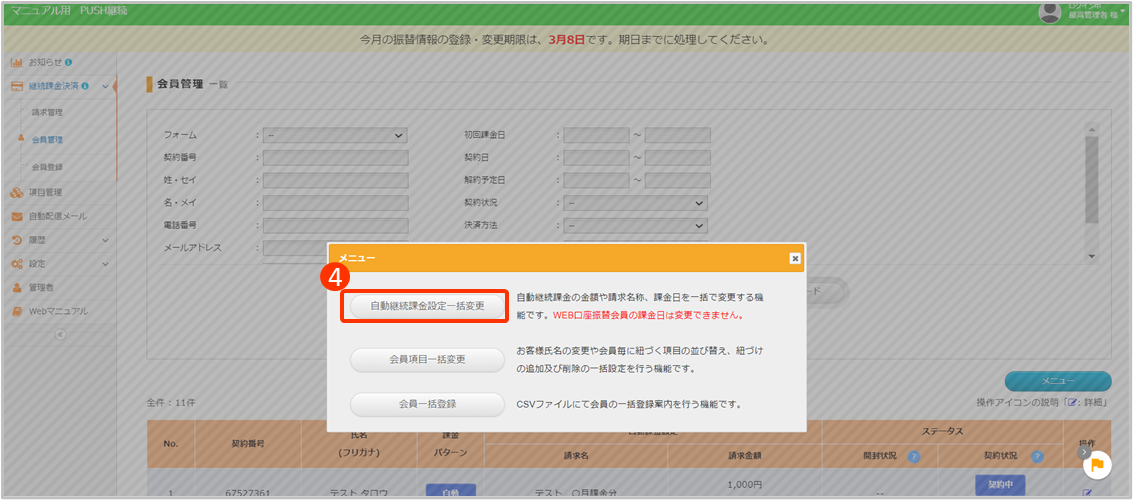The height and width of the screenshot is (500, 1133).
Task: Click the help icon next to 開封状況
Action: (x=913, y=457)
